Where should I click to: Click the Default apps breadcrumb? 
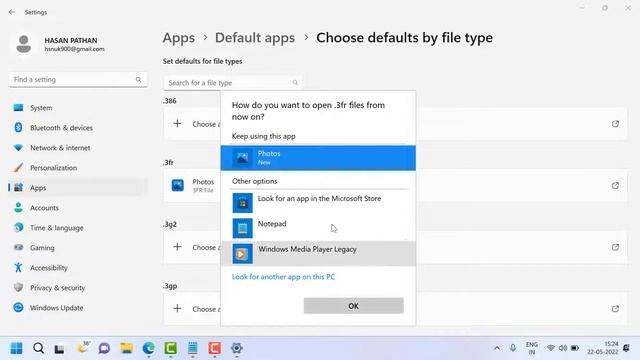(255, 38)
